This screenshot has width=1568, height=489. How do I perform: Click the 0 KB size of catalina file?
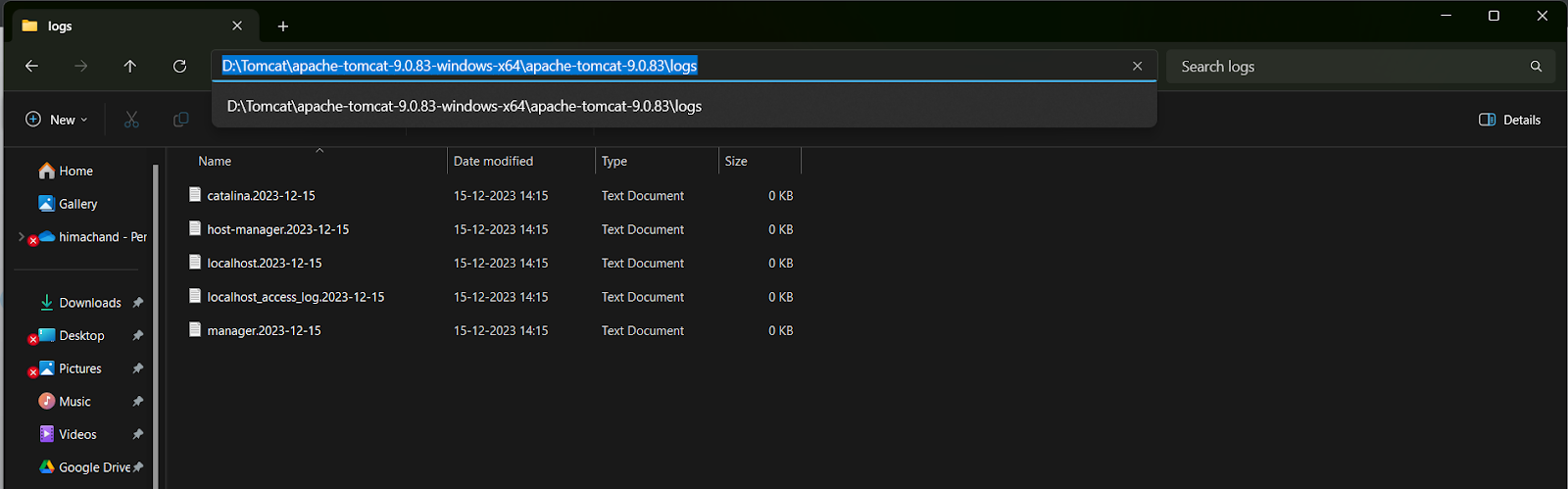tap(780, 196)
